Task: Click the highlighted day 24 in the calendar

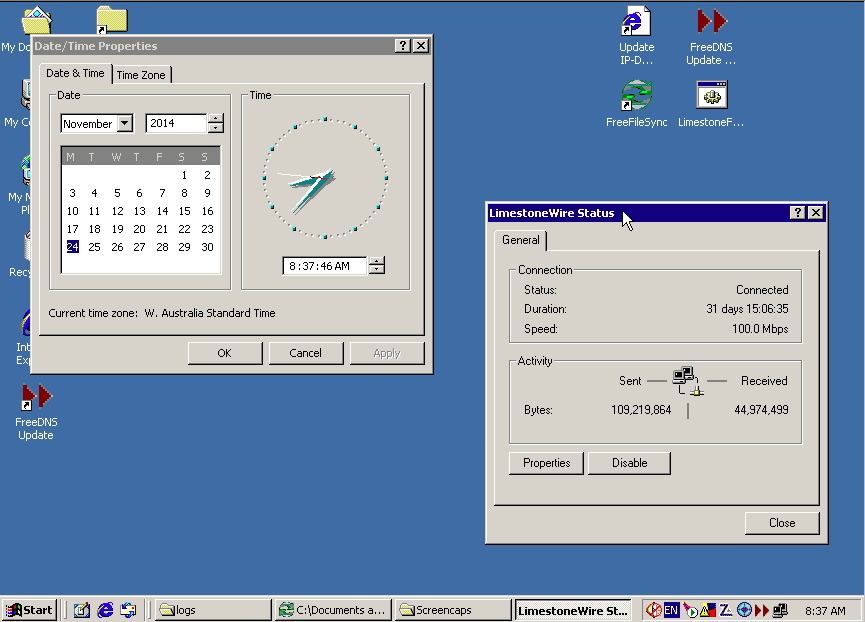Action: [73, 246]
